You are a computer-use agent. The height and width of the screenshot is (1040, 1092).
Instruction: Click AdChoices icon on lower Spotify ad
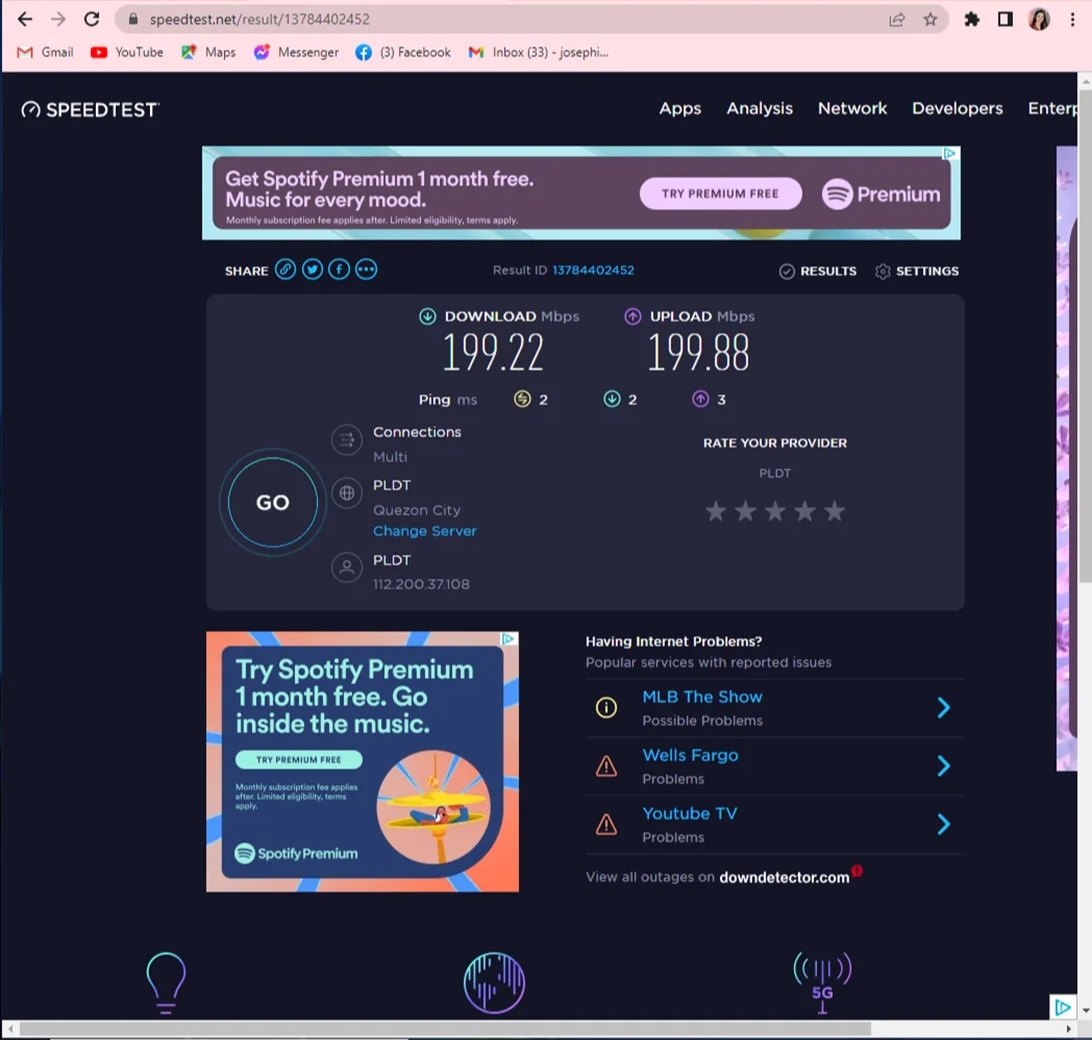tap(509, 638)
